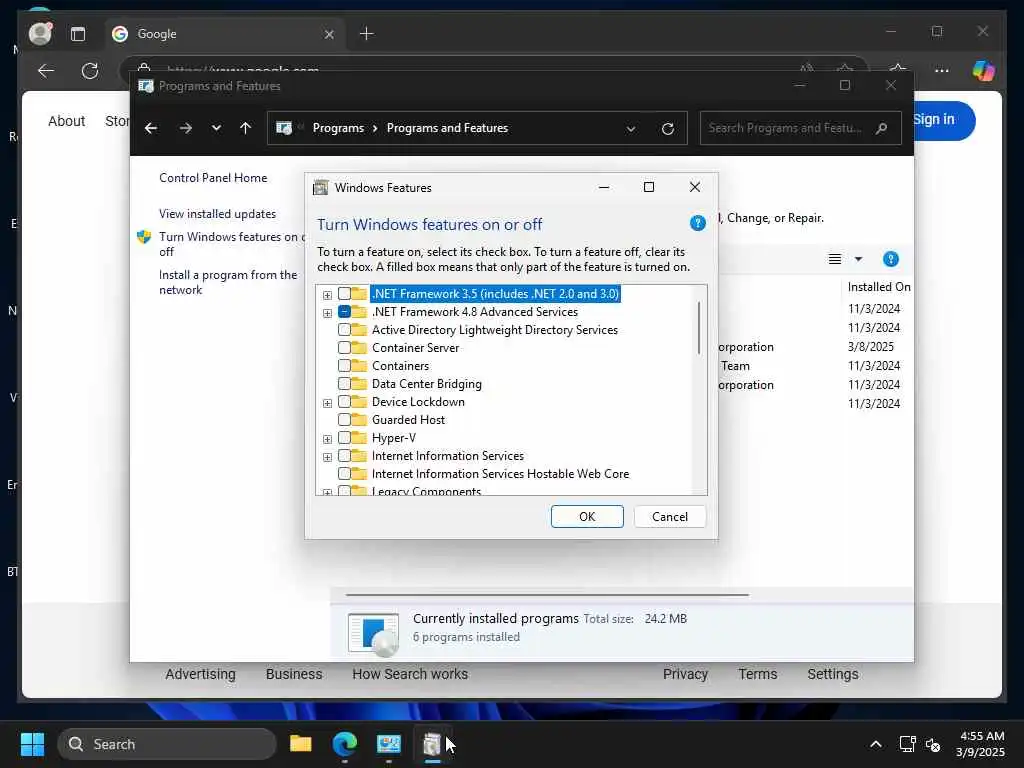Expand the Internet Information Services node

(x=327, y=457)
